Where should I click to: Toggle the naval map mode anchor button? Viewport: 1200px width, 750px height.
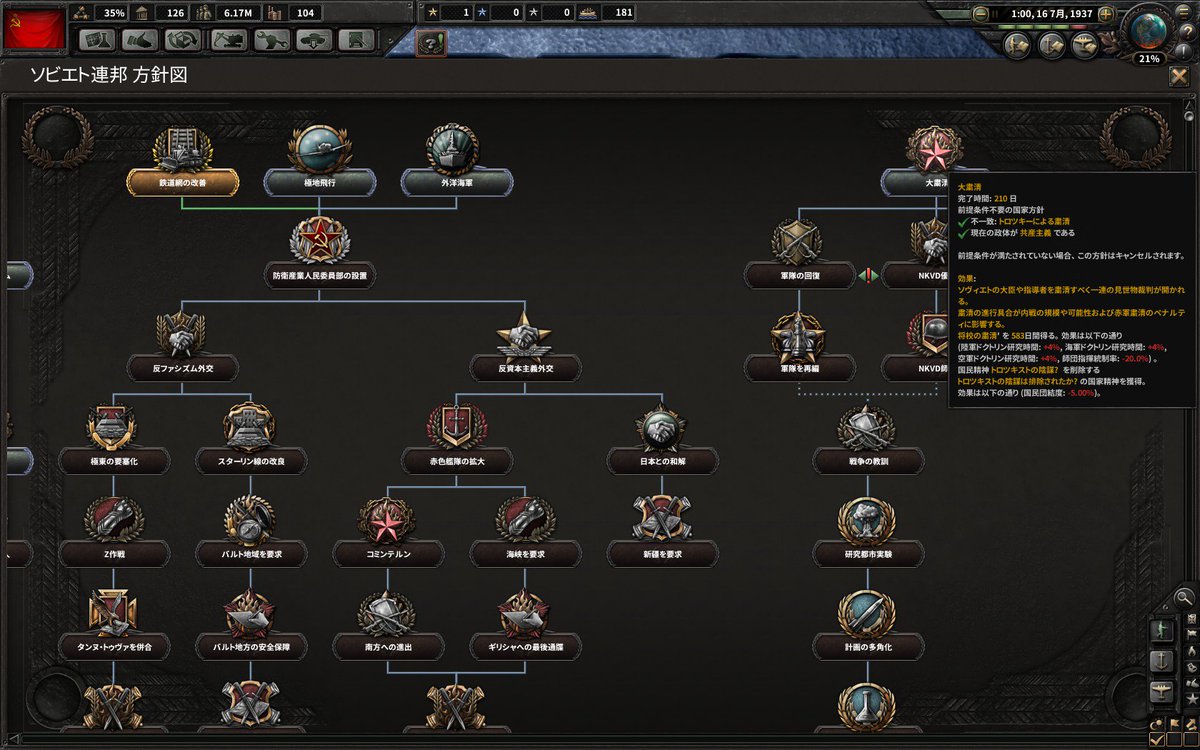(x=1160, y=661)
